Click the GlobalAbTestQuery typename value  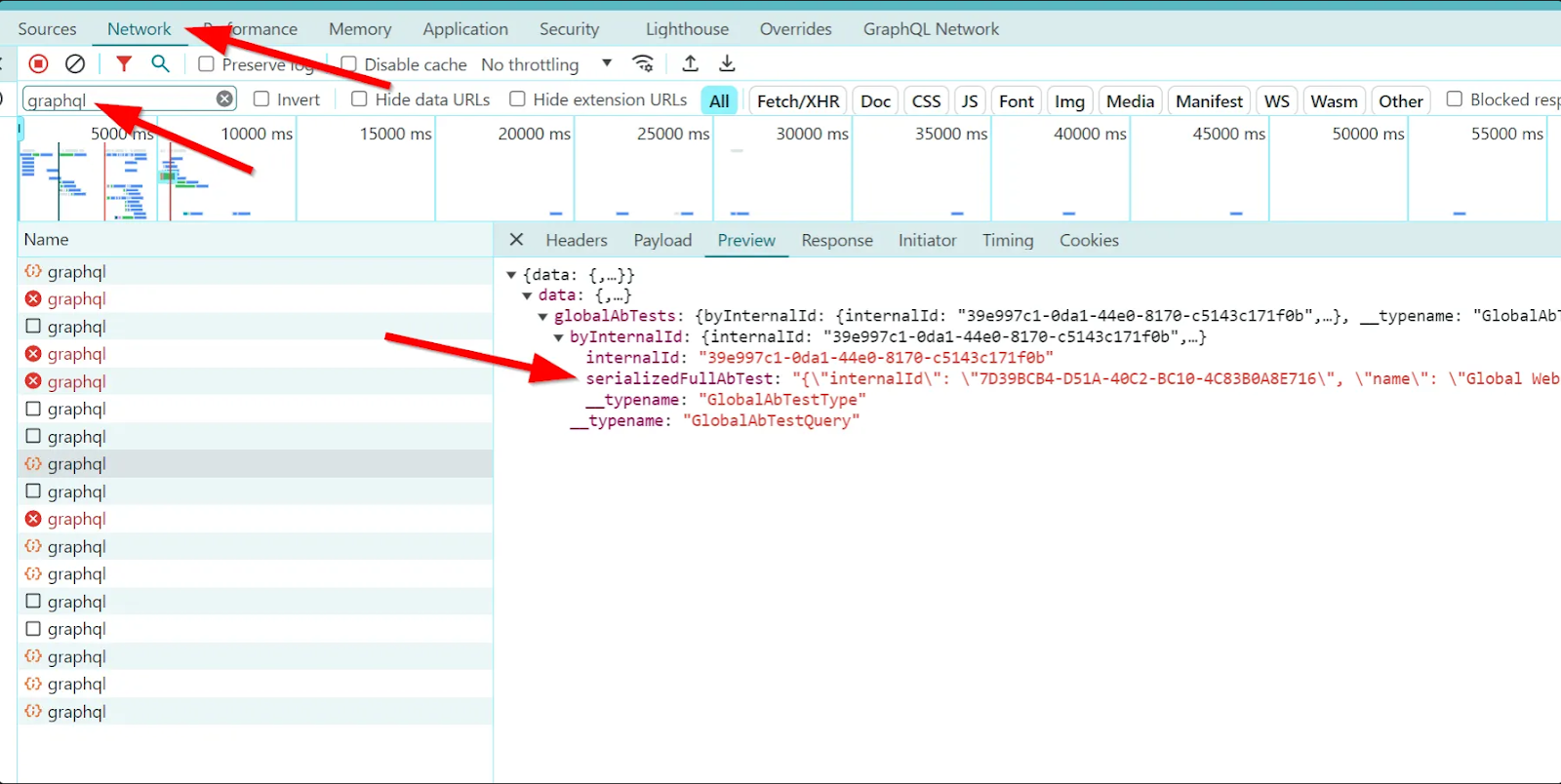771,421
